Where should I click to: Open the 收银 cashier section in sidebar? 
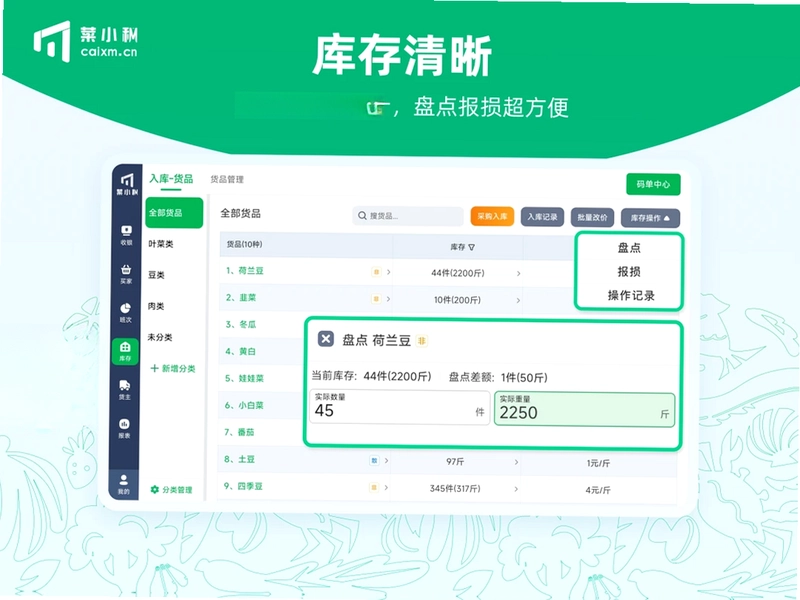126,235
